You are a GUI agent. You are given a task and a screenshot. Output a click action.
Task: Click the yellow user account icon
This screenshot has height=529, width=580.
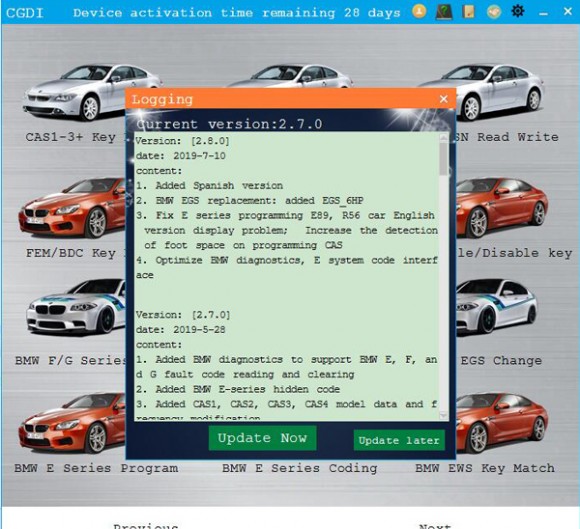(419, 11)
